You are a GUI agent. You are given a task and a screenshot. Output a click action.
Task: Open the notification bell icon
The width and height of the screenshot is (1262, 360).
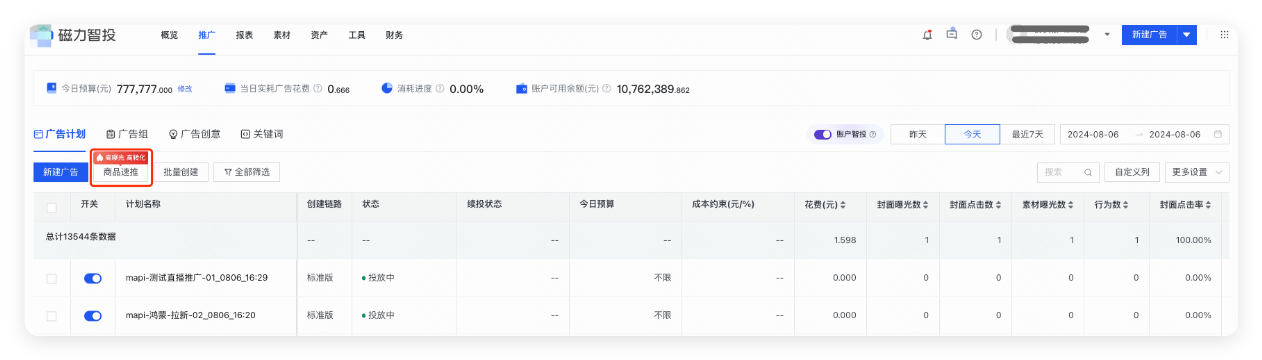(x=927, y=35)
